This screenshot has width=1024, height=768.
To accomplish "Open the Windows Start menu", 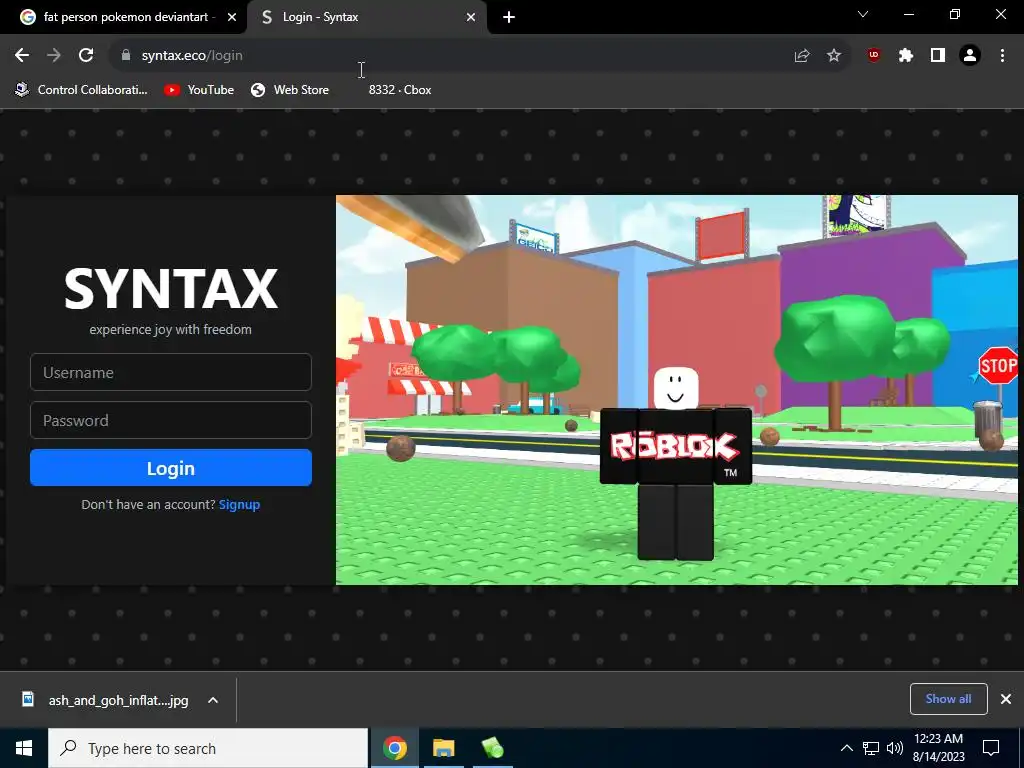I will click(24, 748).
